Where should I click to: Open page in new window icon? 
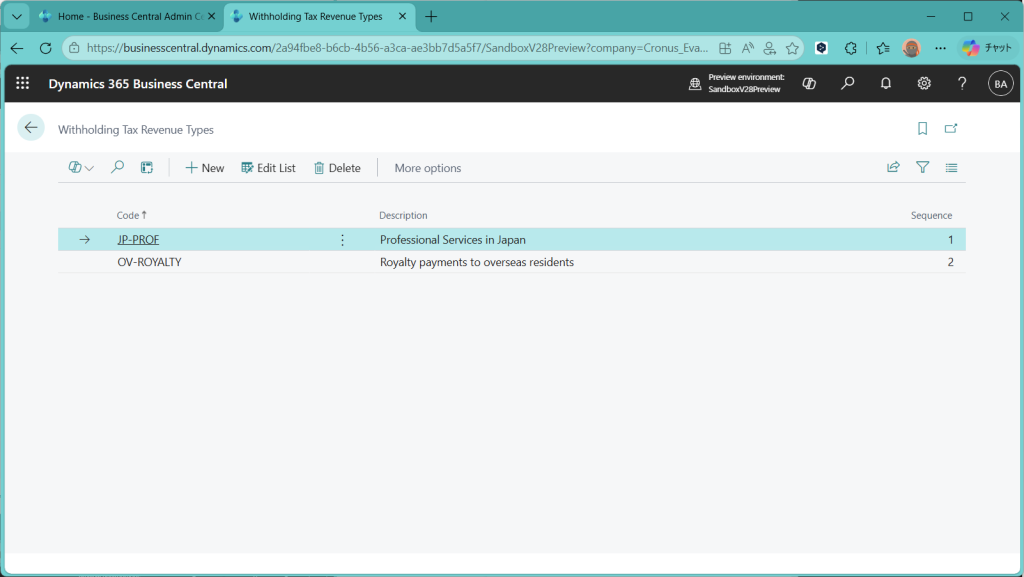pyautogui.click(x=951, y=129)
